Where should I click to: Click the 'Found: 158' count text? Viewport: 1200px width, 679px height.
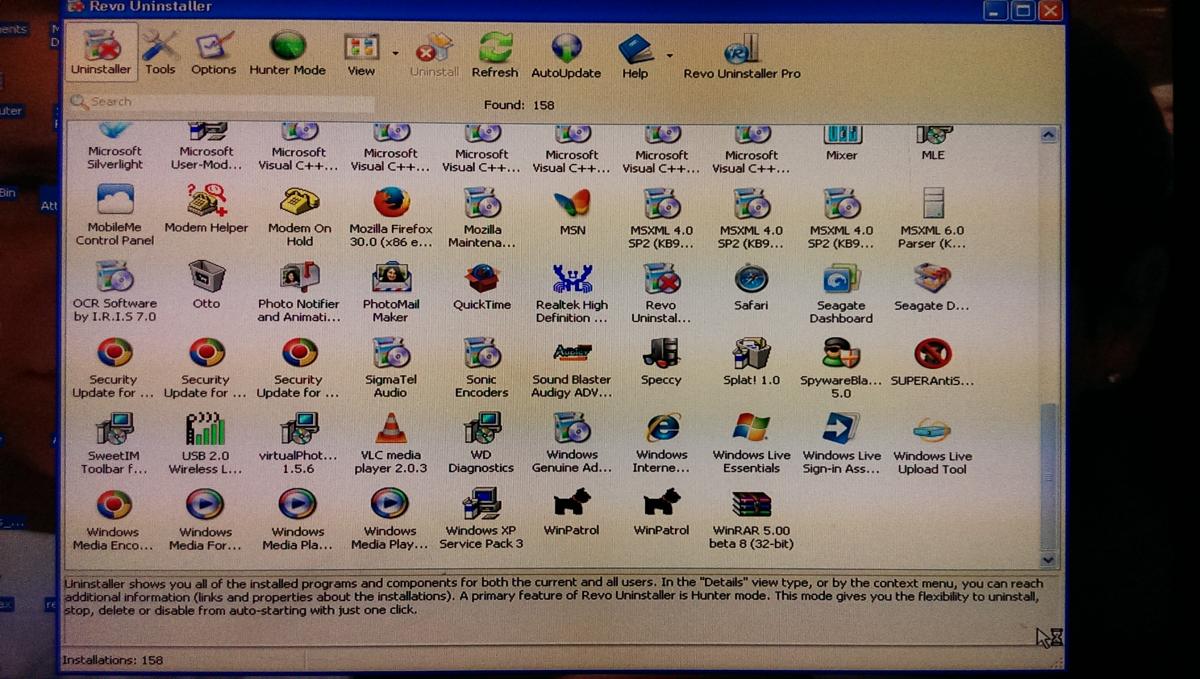tap(519, 104)
